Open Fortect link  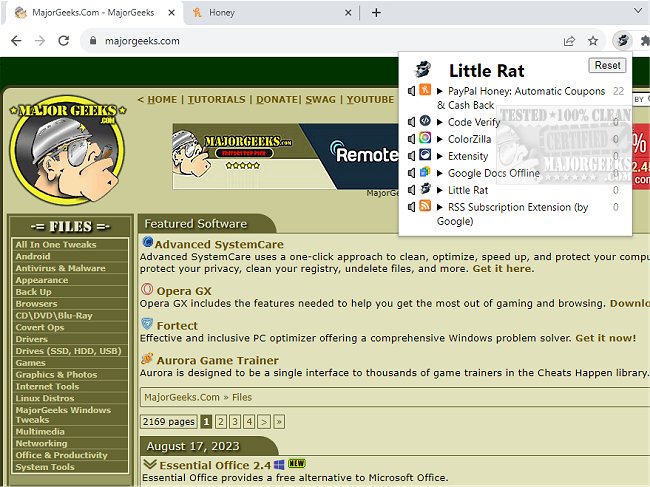177,326
